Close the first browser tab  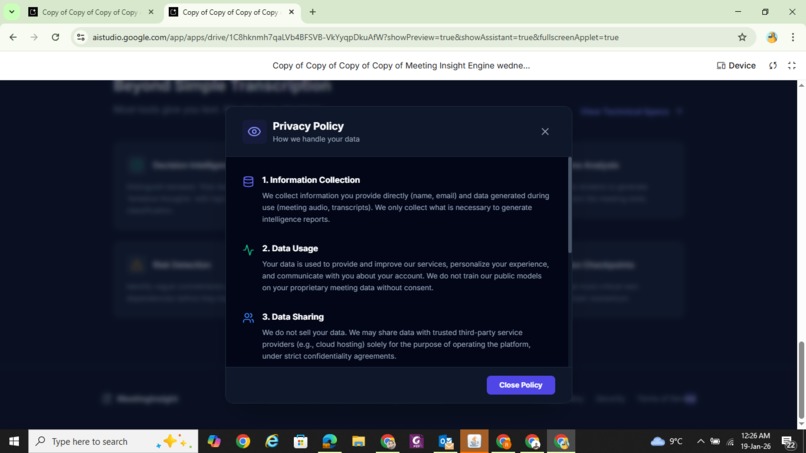click(x=151, y=12)
